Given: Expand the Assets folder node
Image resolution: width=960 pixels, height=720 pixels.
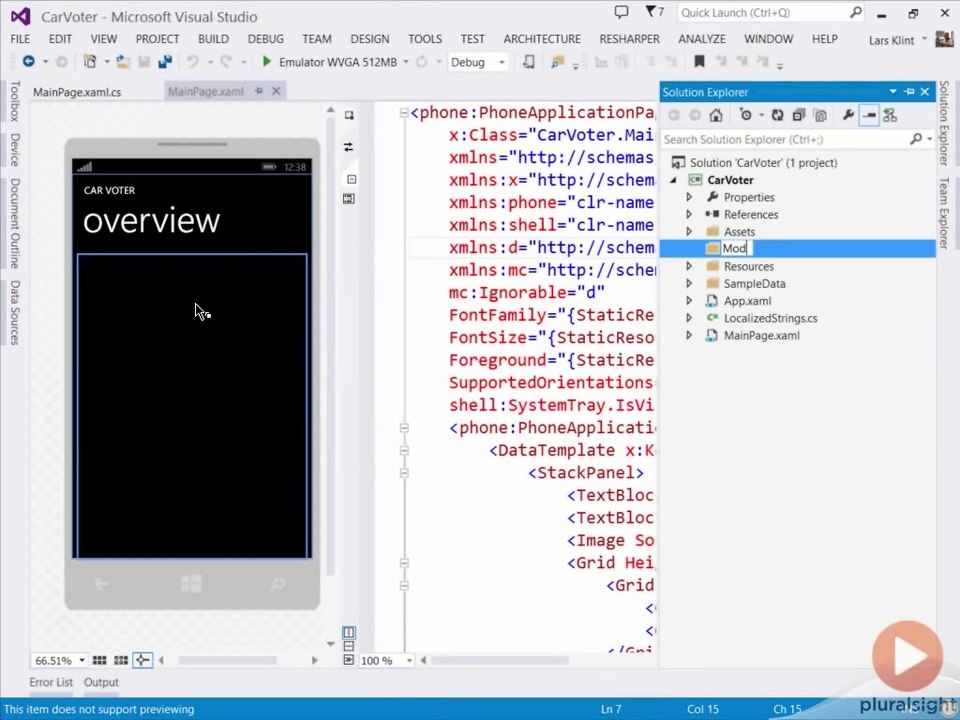Looking at the screenshot, I should point(689,231).
